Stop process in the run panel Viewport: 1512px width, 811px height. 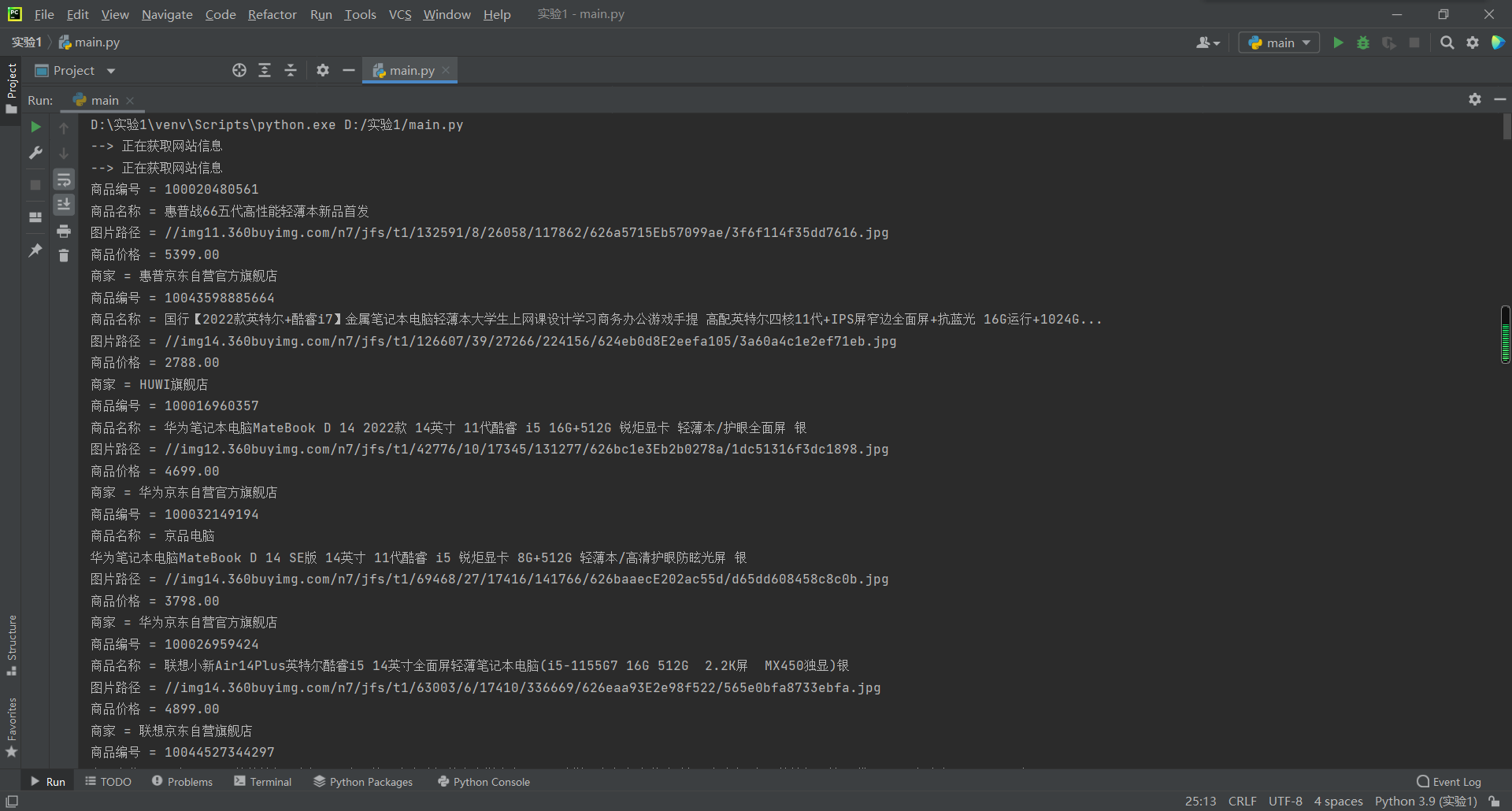[35, 185]
